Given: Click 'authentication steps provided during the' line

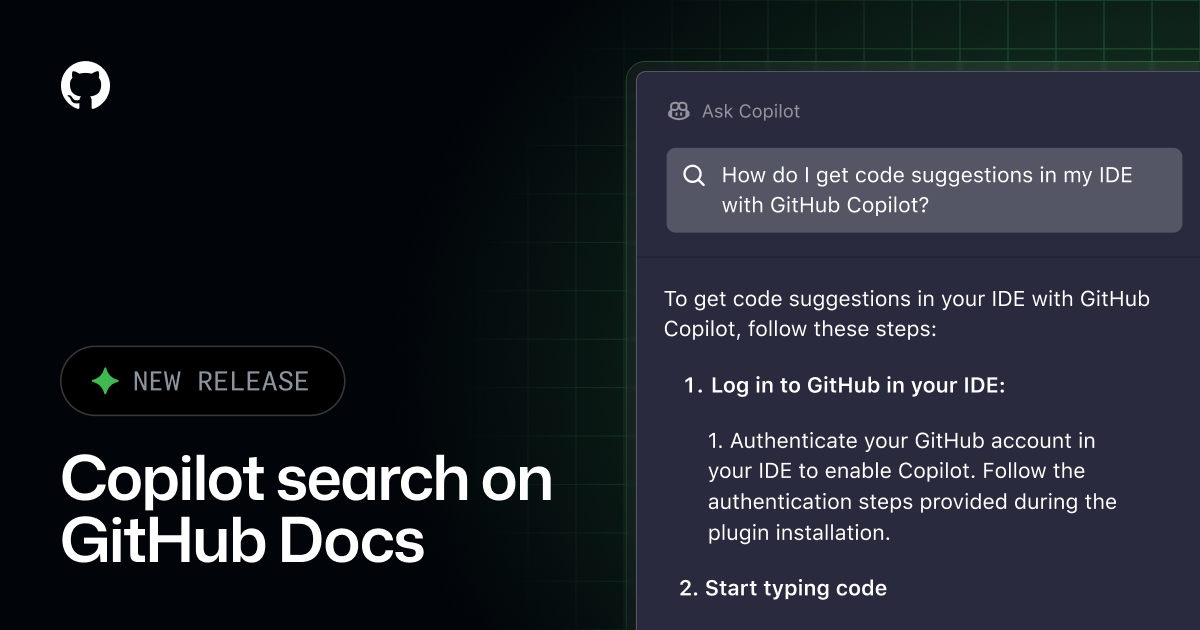Looking at the screenshot, I should pyautogui.click(x=911, y=501).
